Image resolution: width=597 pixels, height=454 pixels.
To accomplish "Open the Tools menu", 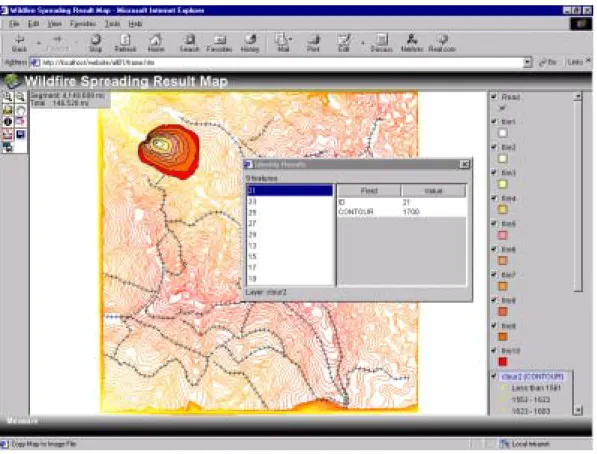I will (112, 24).
